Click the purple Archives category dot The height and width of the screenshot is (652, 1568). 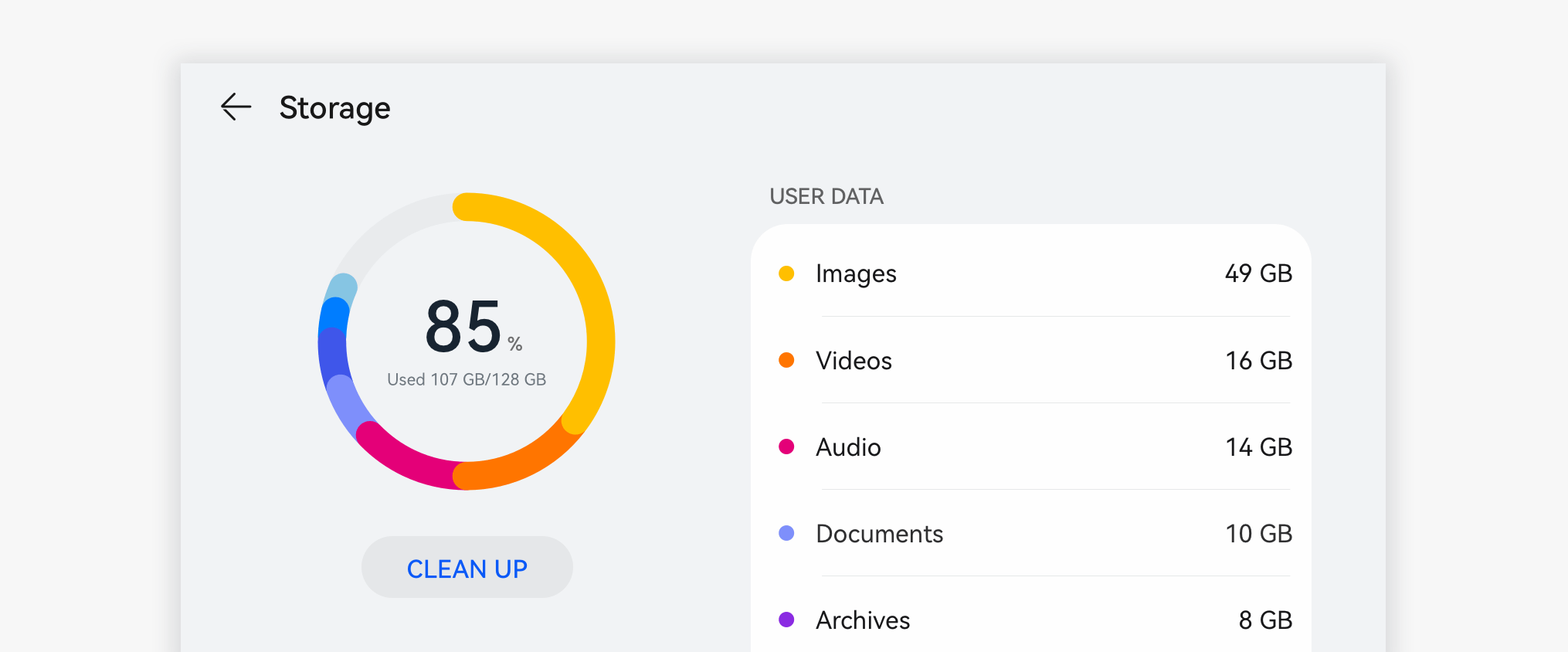click(786, 620)
